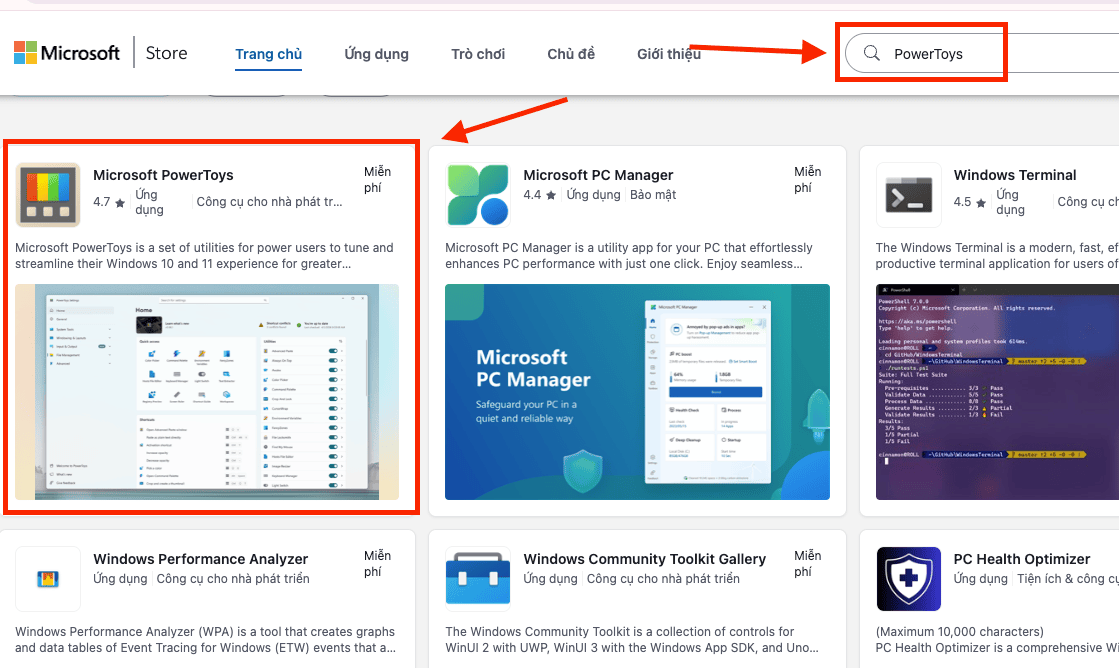
Task: Click Performance Analyzer description mentioning Event Tracing
Action: click(206, 639)
